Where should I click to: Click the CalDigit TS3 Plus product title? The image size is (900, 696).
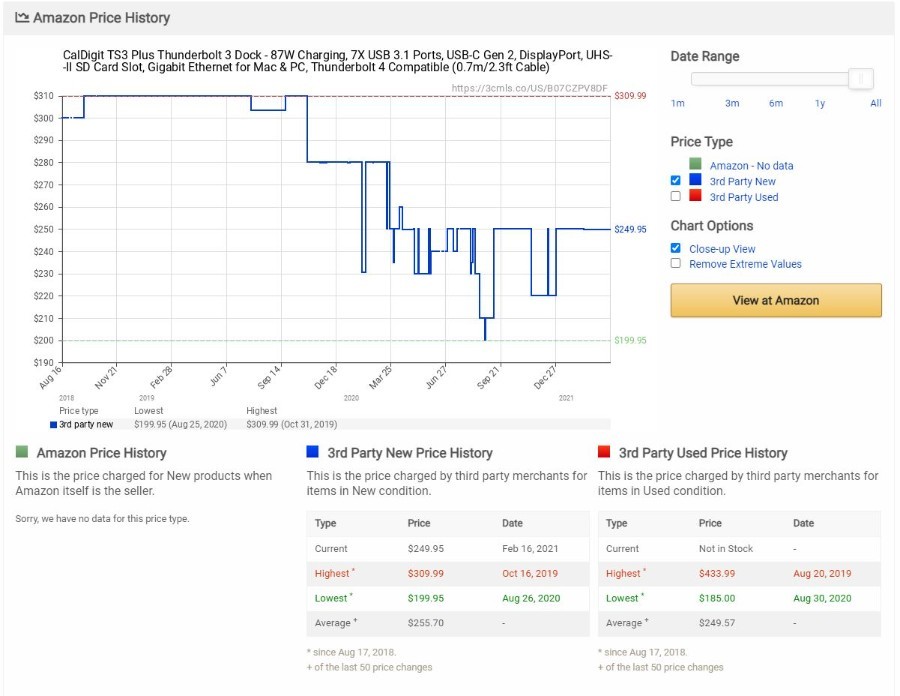click(338, 61)
